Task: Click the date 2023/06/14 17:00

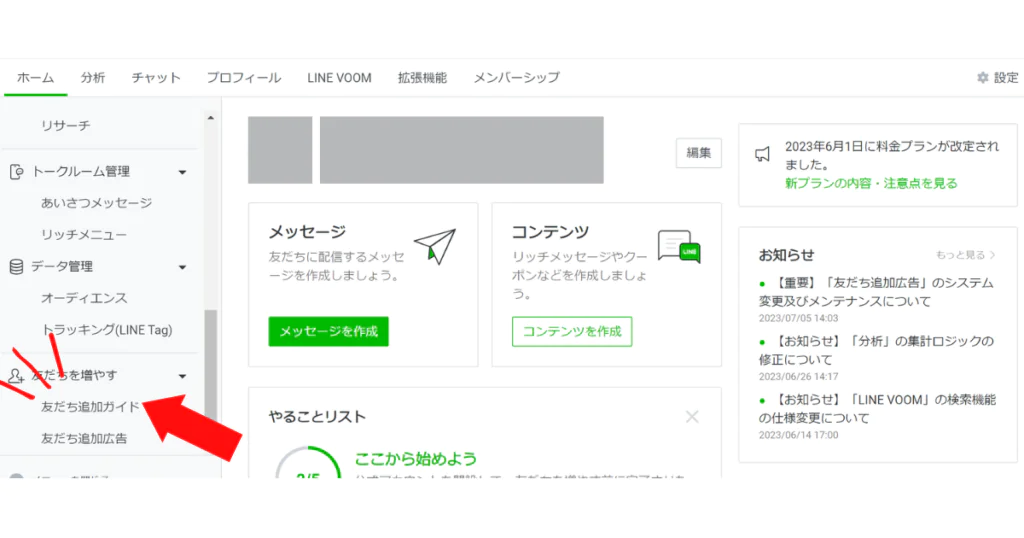Action: point(798,435)
